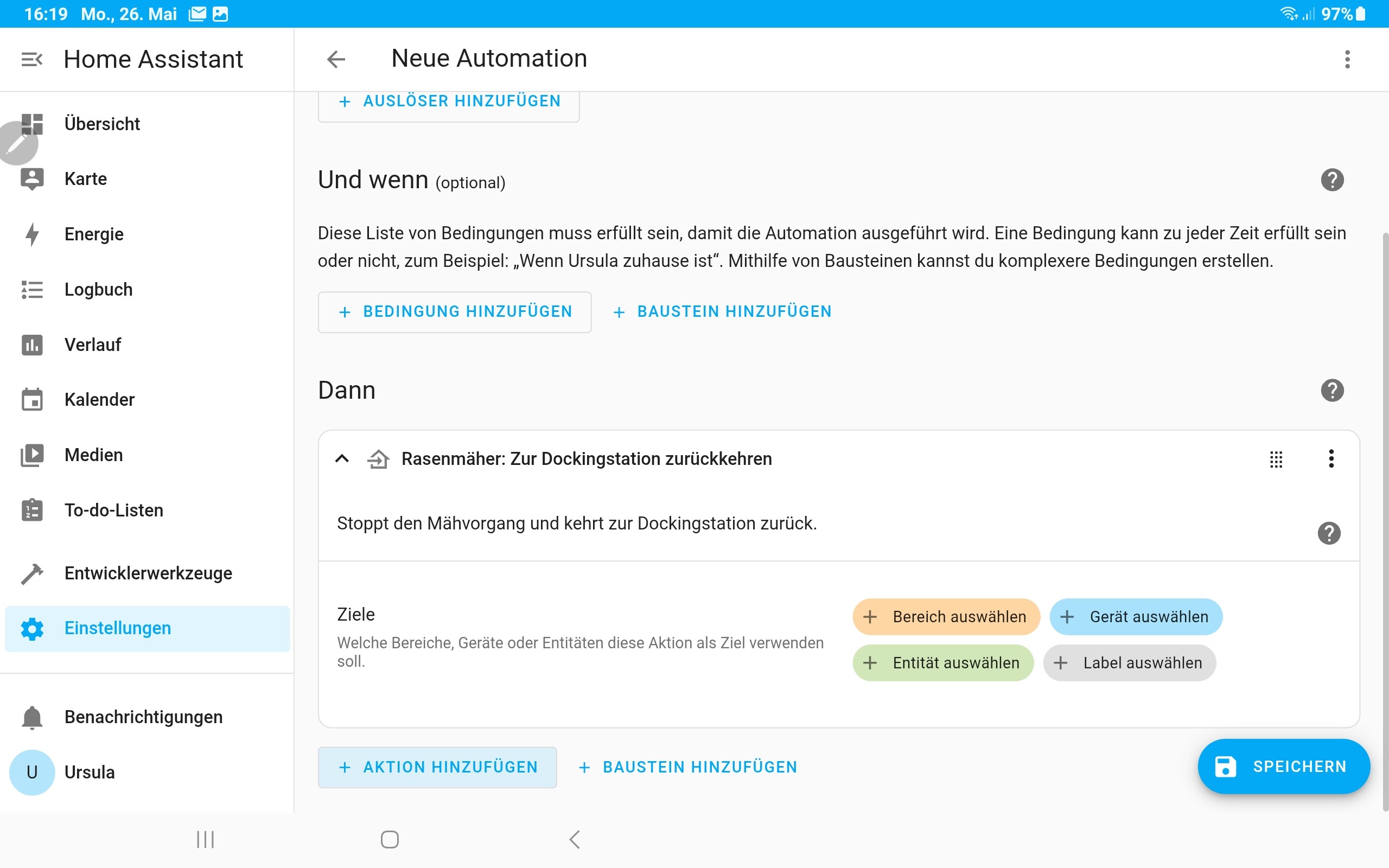Open the Benachrichtigungen bell icon
The width and height of the screenshot is (1389, 868).
(x=32, y=718)
